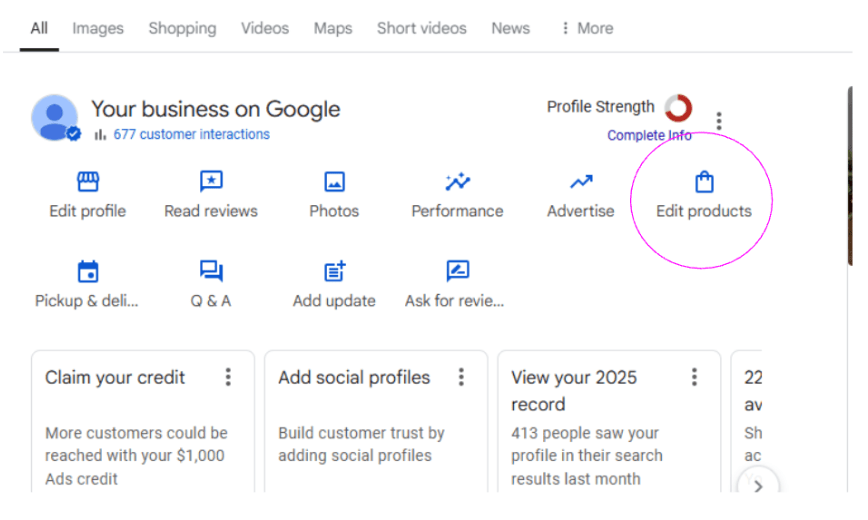
Task: Show next cards with the right arrow
Action: click(758, 486)
